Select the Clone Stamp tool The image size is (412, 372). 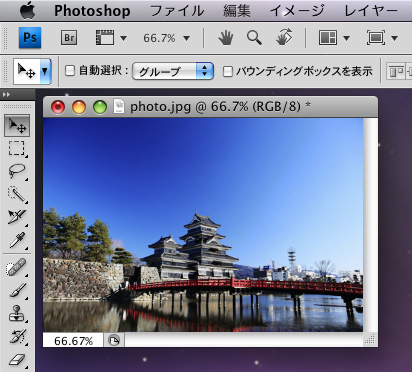17,314
